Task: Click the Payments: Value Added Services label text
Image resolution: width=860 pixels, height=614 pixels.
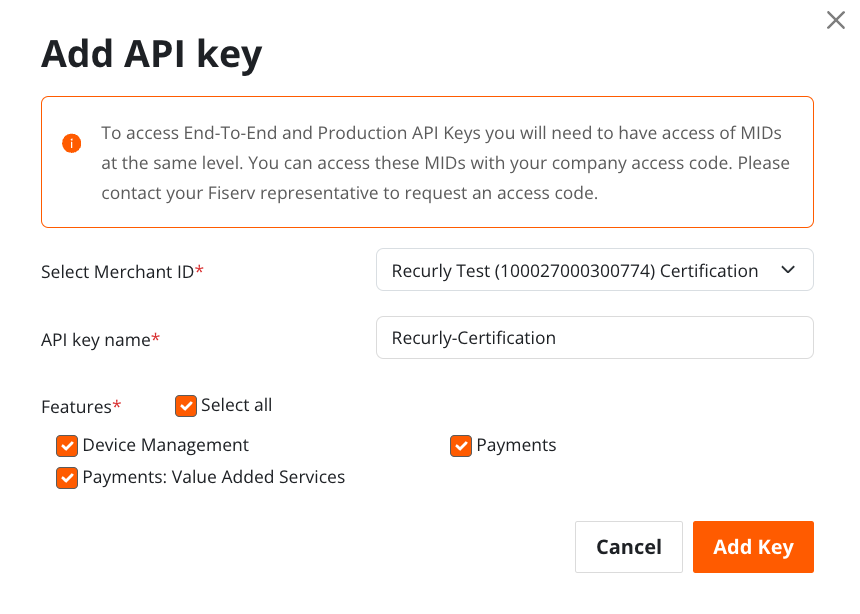Action: click(214, 477)
